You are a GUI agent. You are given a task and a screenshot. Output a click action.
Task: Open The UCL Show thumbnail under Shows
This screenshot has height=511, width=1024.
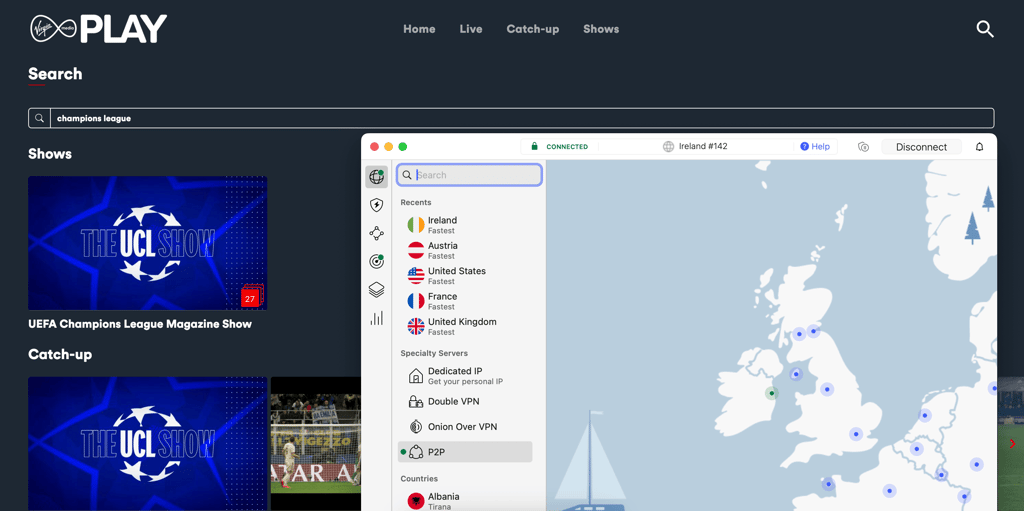pyautogui.click(x=148, y=243)
